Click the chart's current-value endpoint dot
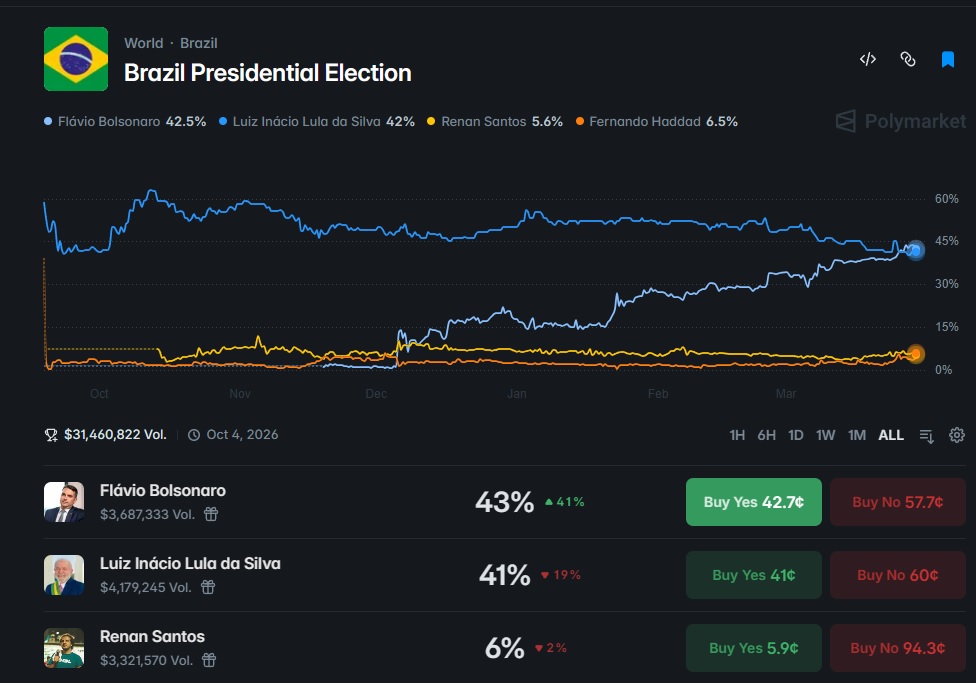976x683 pixels. 915,251
